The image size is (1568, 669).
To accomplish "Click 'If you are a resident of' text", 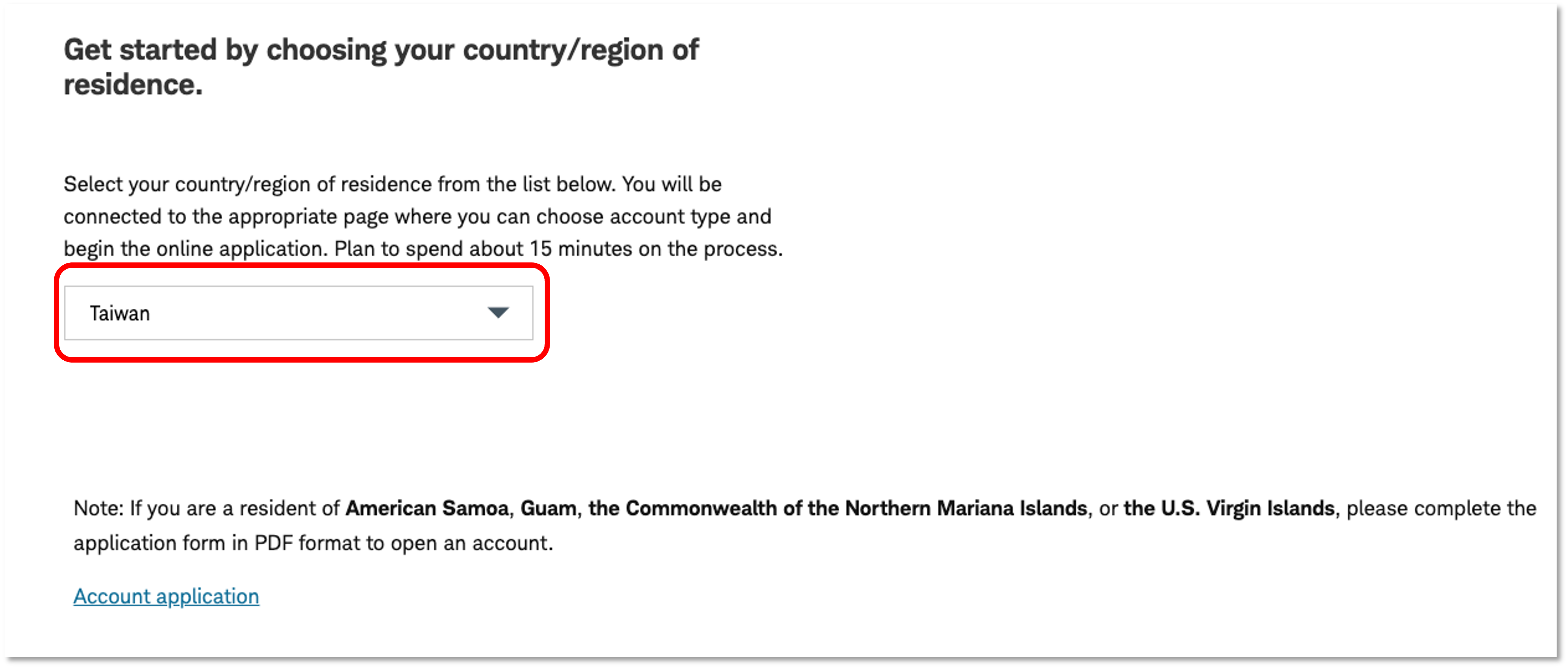I will (234, 508).
